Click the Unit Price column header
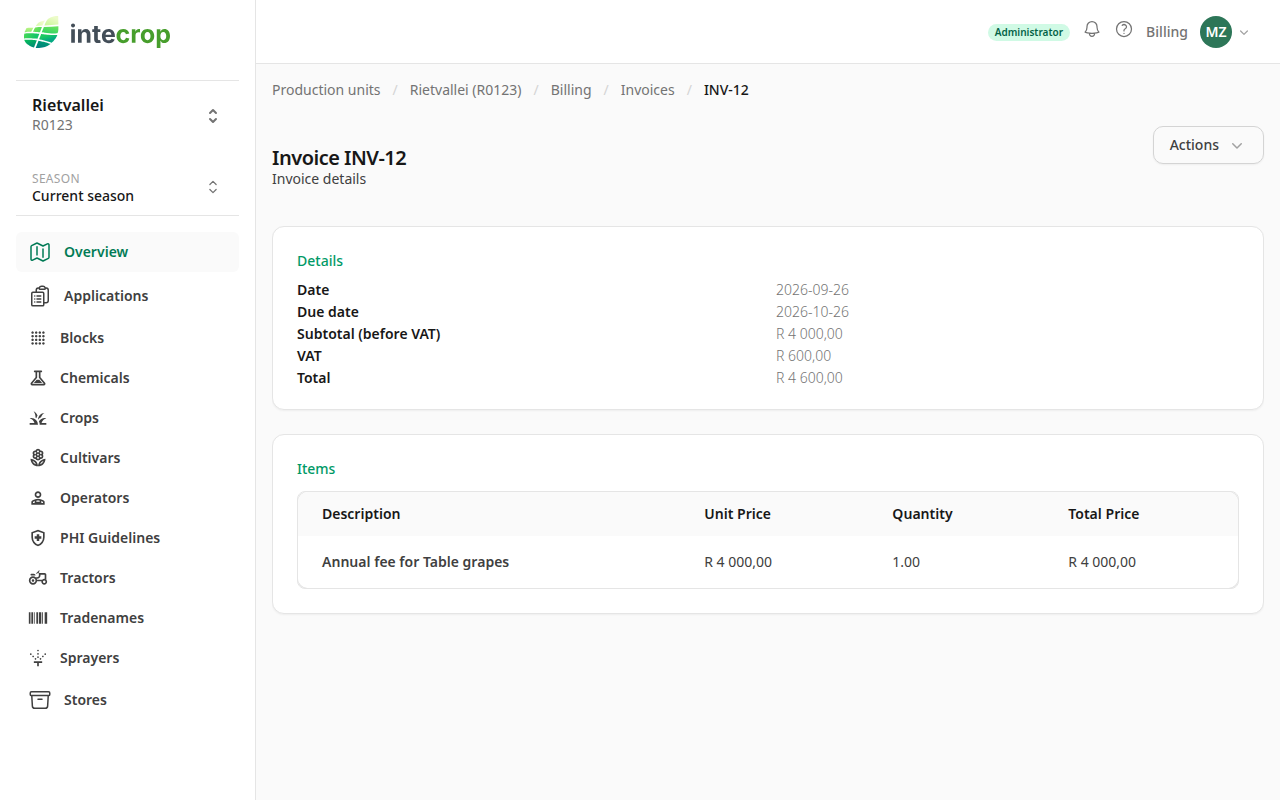The width and height of the screenshot is (1280, 800). 737,514
